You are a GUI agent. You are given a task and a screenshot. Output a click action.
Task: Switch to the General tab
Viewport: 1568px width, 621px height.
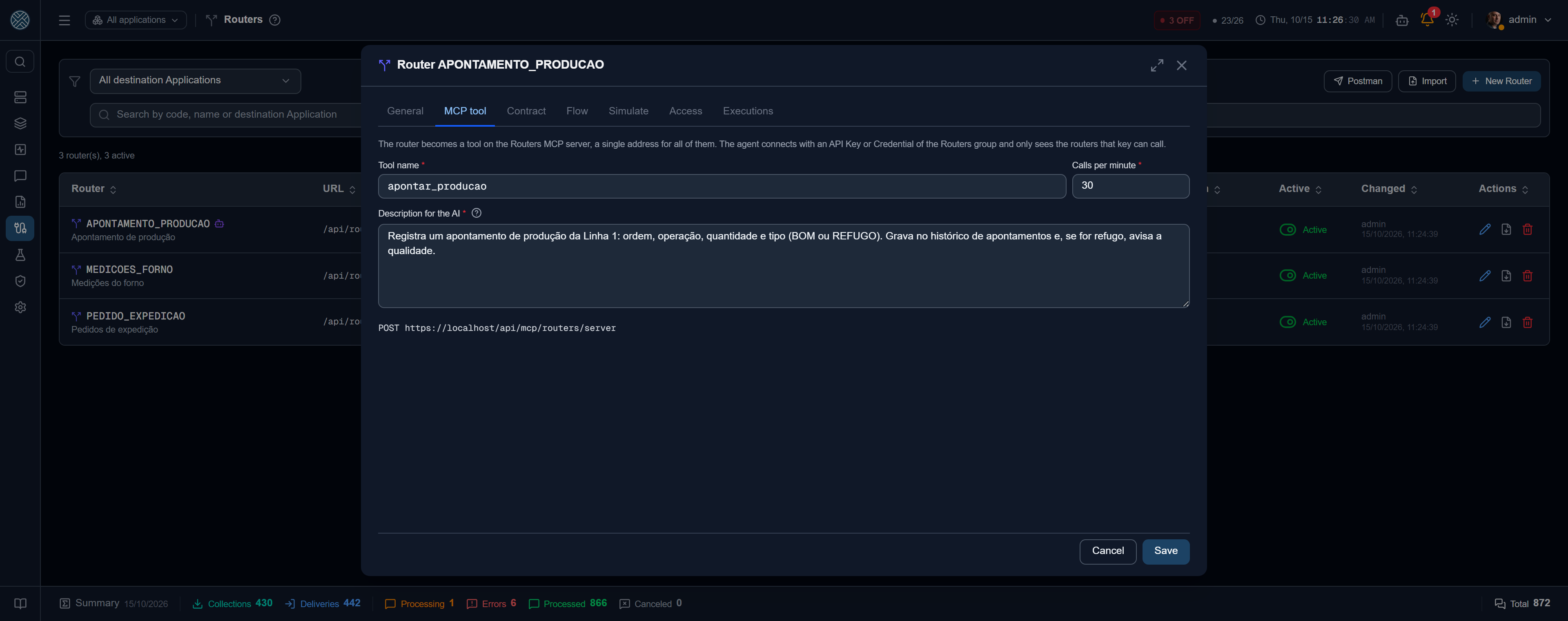[x=405, y=112]
